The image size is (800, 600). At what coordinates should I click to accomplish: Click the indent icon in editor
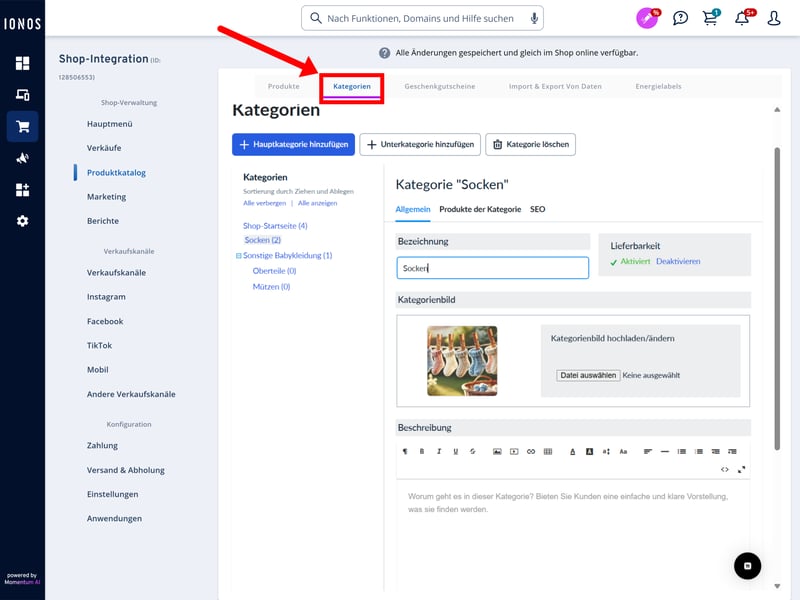[x=733, y=452]
